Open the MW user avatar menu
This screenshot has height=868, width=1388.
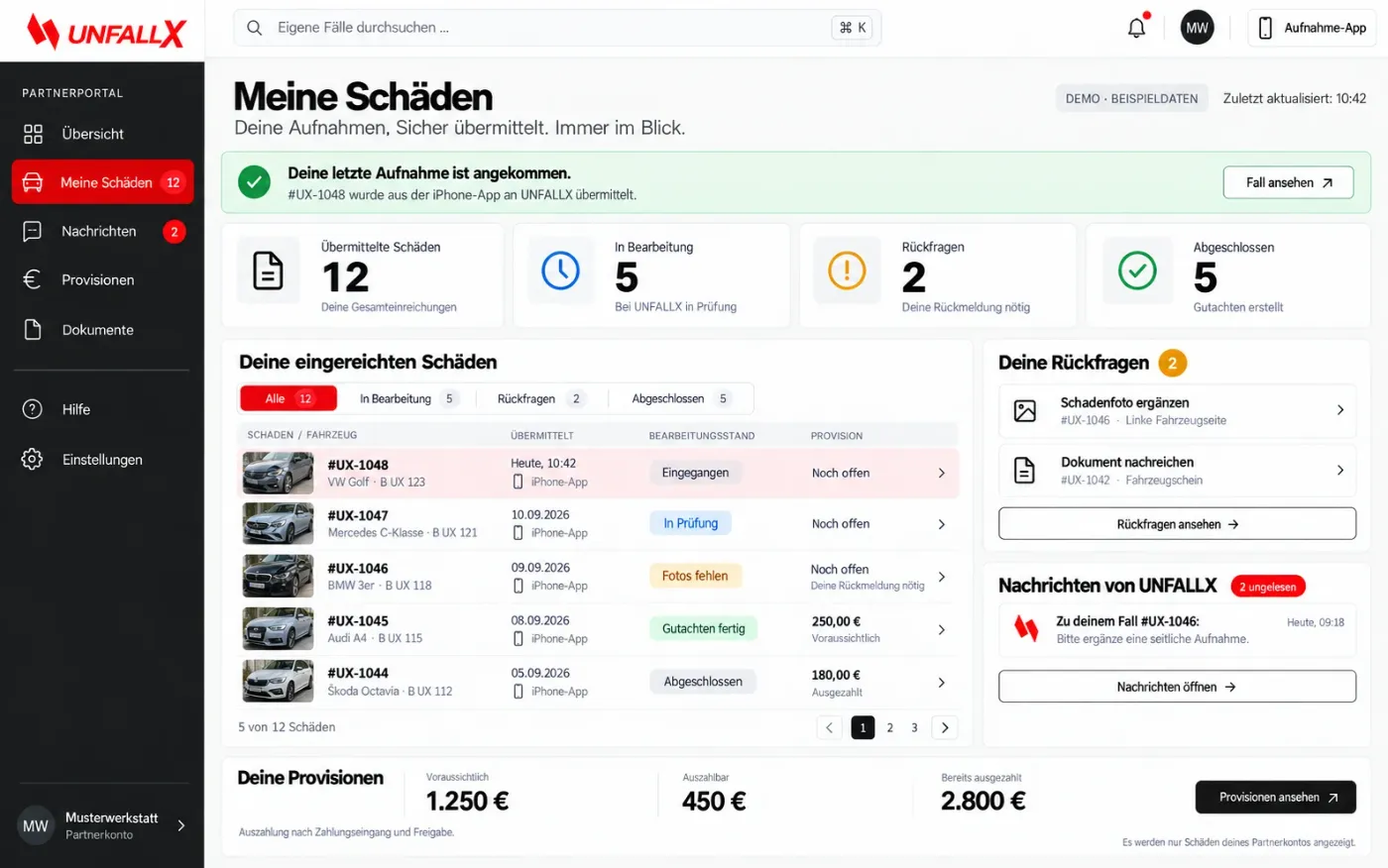(1197, 28)
